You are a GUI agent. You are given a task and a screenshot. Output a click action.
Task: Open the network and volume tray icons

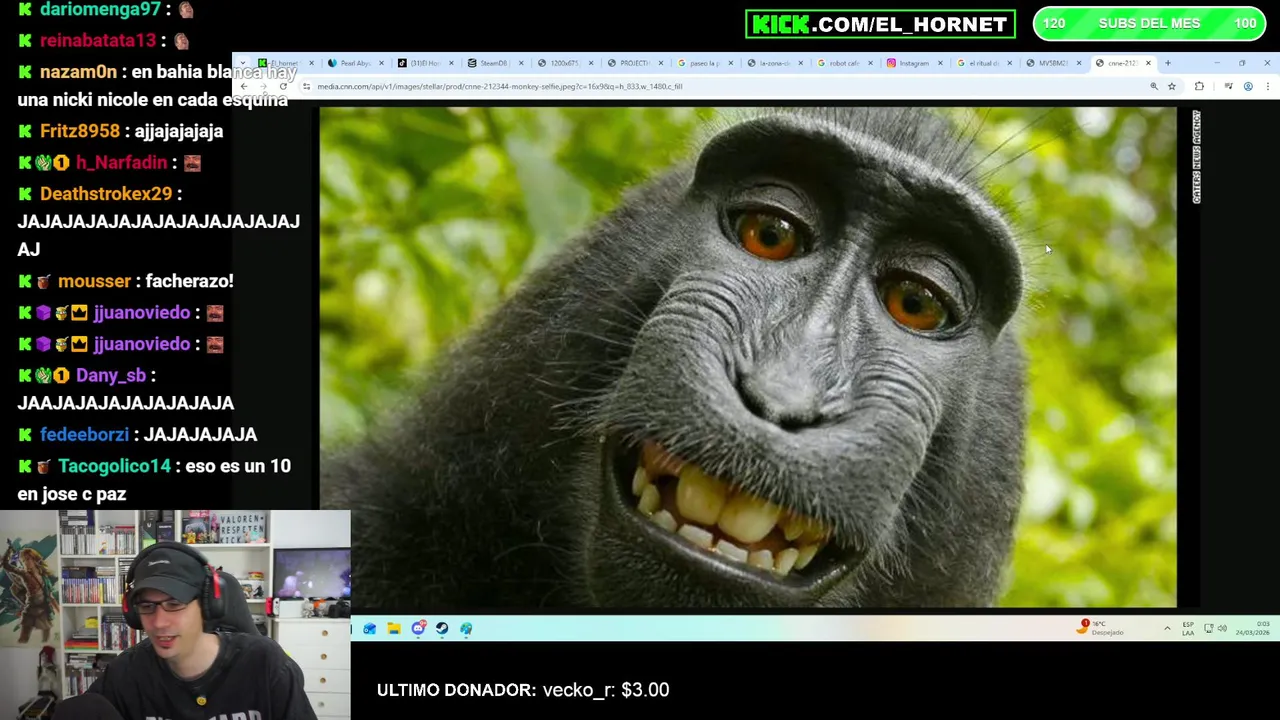(1215, 628)
